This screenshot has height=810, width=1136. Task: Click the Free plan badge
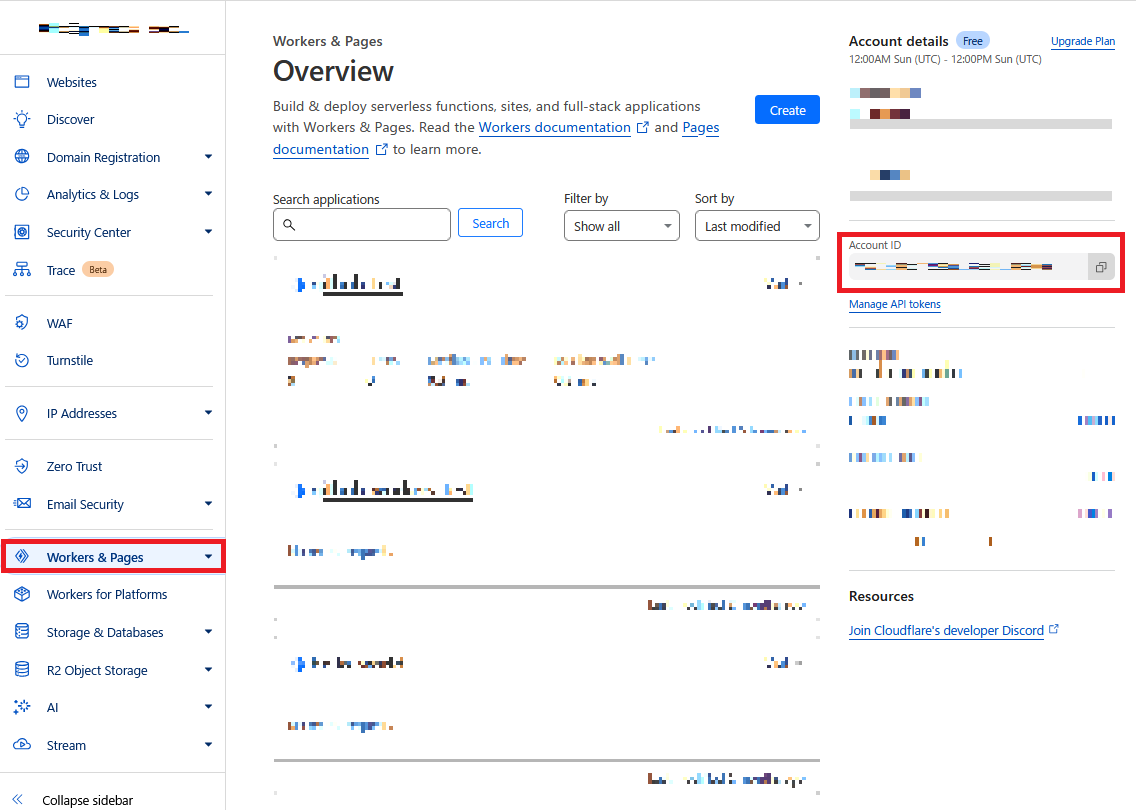(972, 41)
